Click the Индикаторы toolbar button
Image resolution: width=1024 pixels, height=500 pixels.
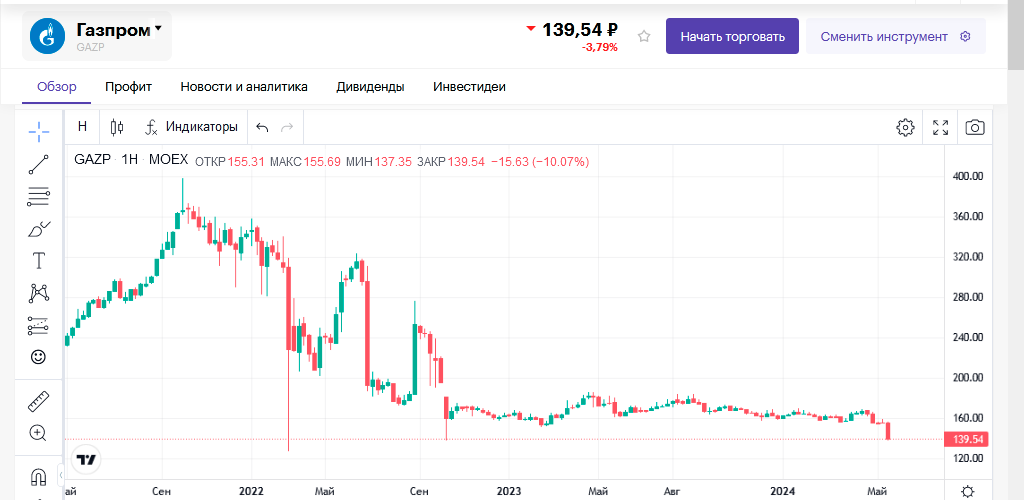coord(191,127)
